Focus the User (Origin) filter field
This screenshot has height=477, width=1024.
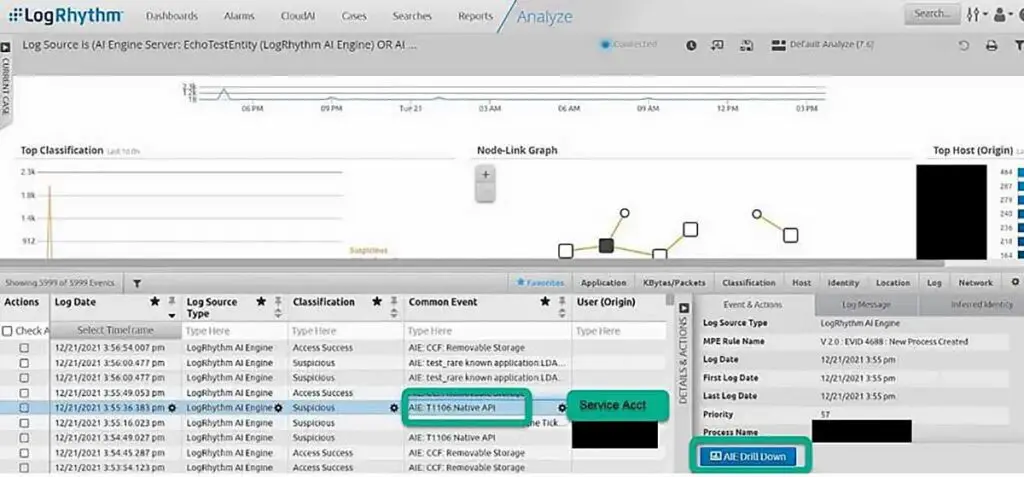coord(619,331)
